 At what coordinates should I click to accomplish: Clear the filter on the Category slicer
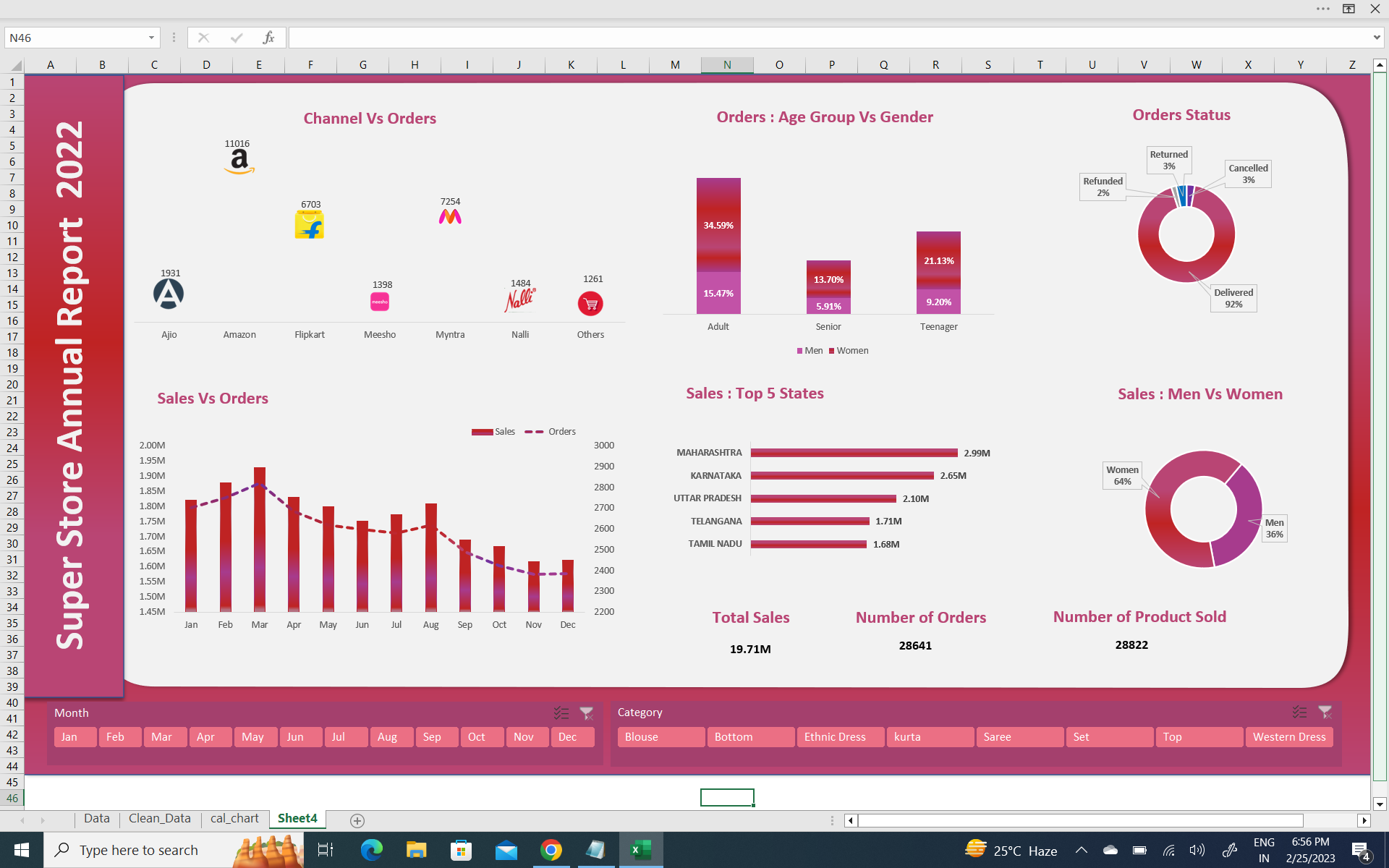(1326, 713)
